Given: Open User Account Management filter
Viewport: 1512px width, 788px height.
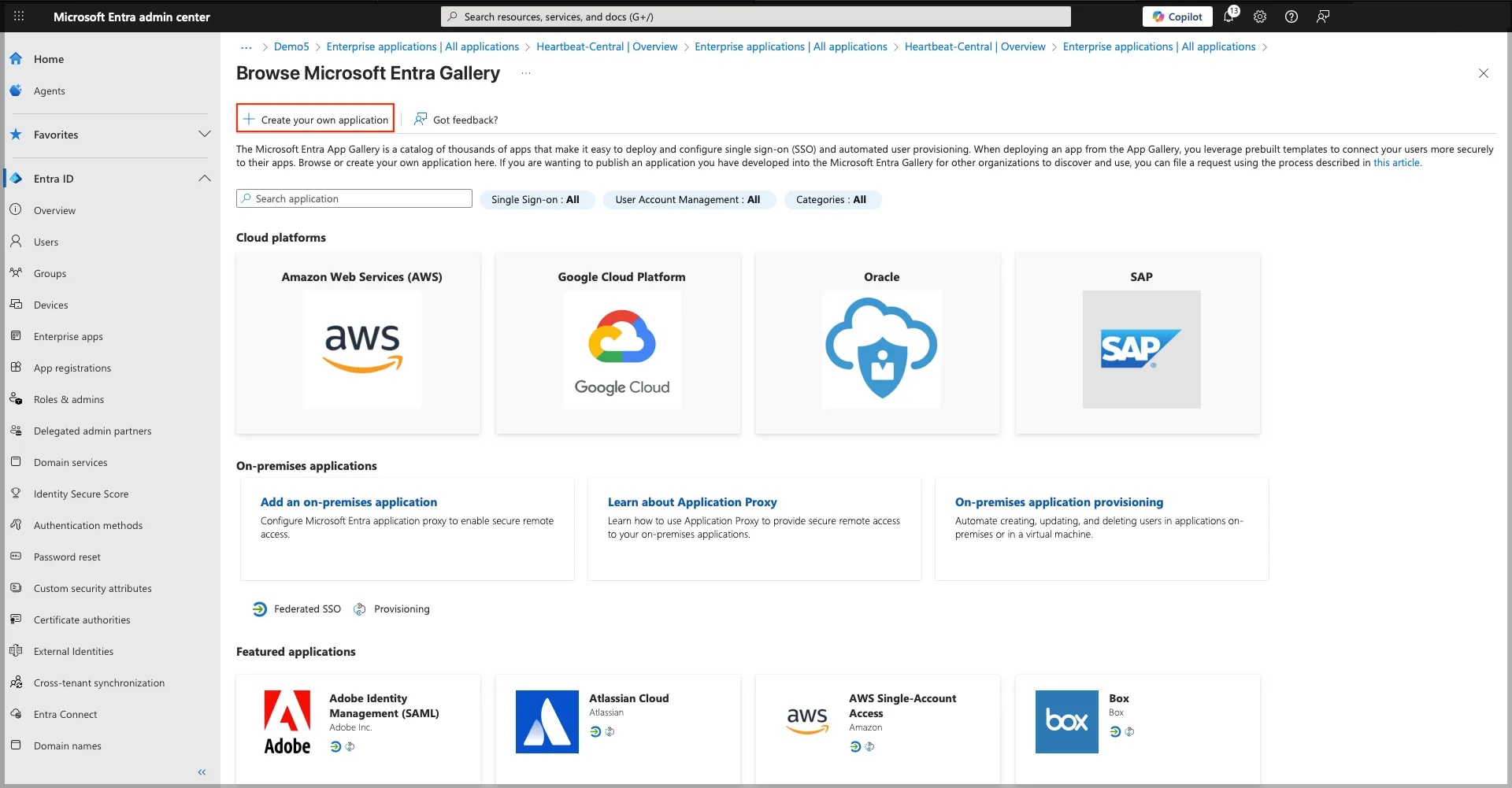Looking at the screenshot, I should click(687, 200).
